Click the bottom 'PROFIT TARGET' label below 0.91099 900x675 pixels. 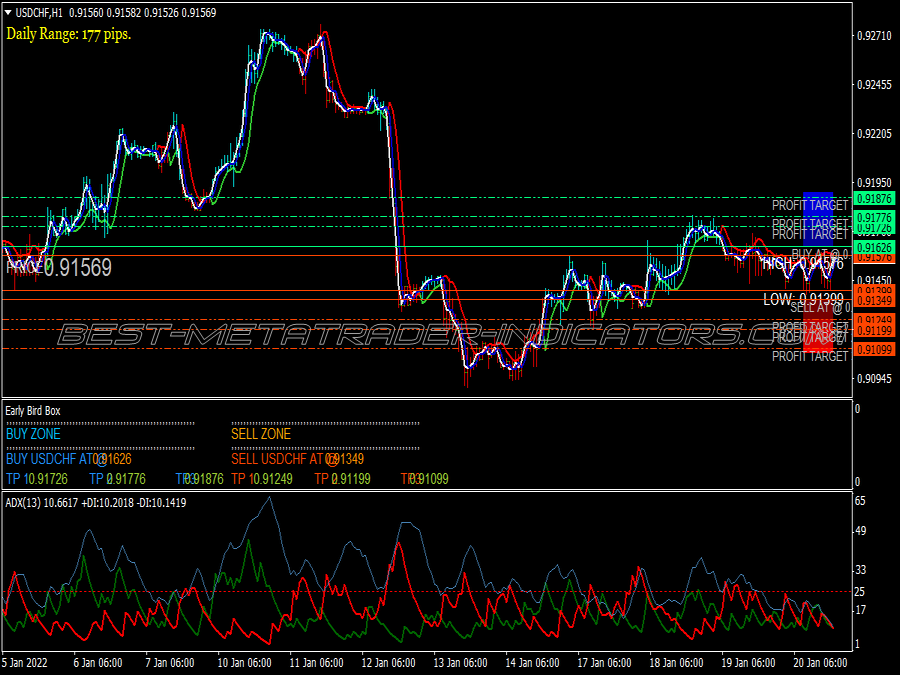[x=810, y=356]
